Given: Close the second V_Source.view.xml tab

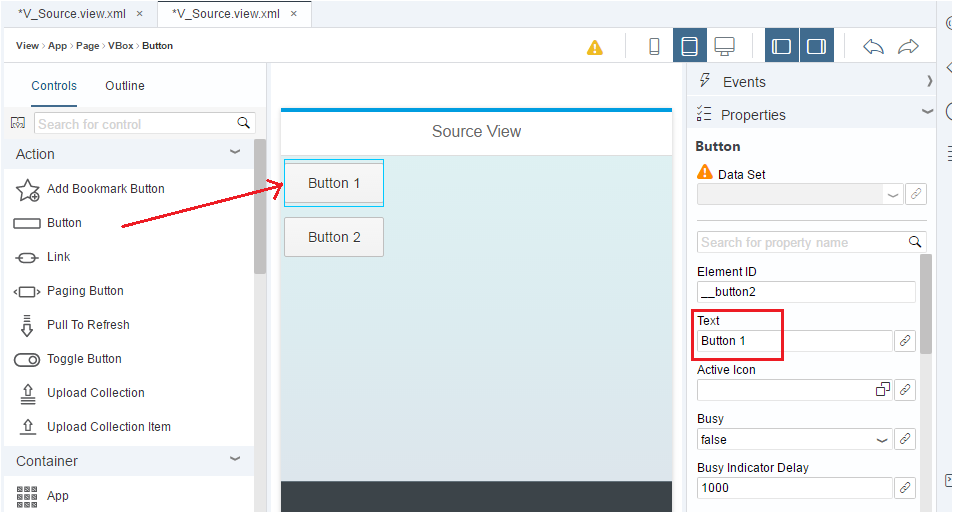Looking at the screenshot, I should [x=294, y=13].
